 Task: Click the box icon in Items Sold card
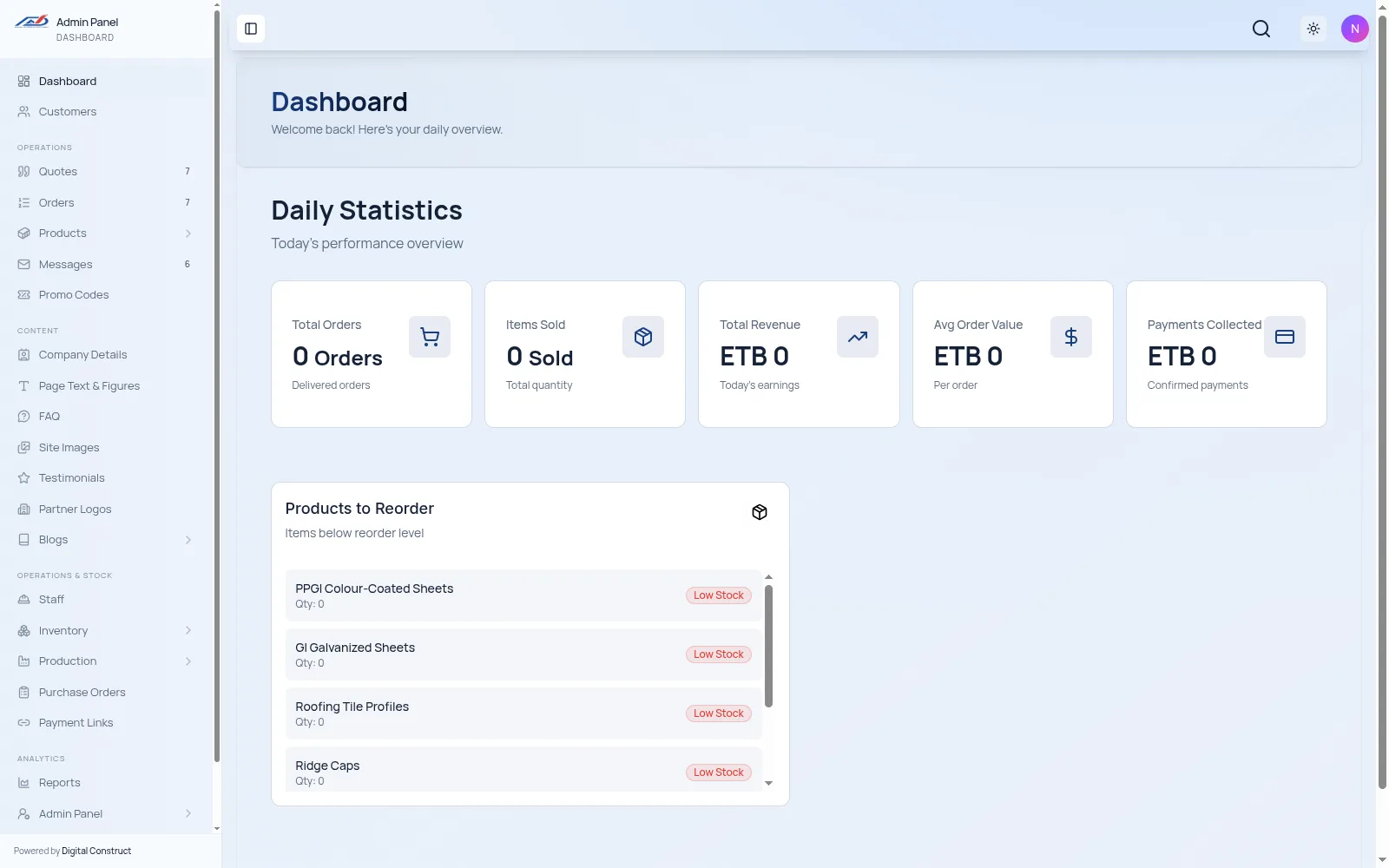tap(643, 337)
